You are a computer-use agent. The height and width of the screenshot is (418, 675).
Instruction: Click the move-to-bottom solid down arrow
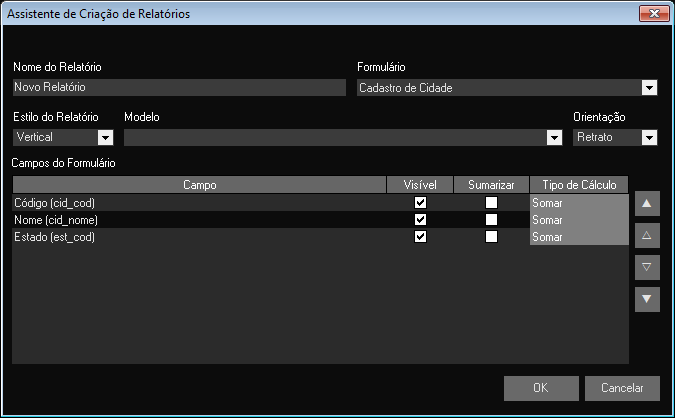pos(647,298)
